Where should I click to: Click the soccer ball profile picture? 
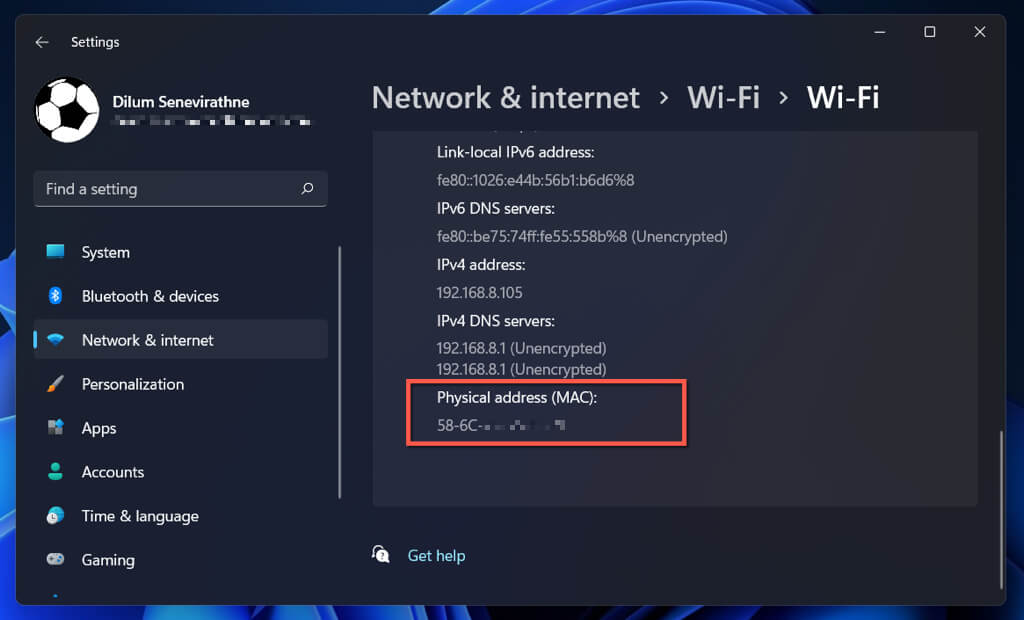pyautogui.click(x=67, y=110)
